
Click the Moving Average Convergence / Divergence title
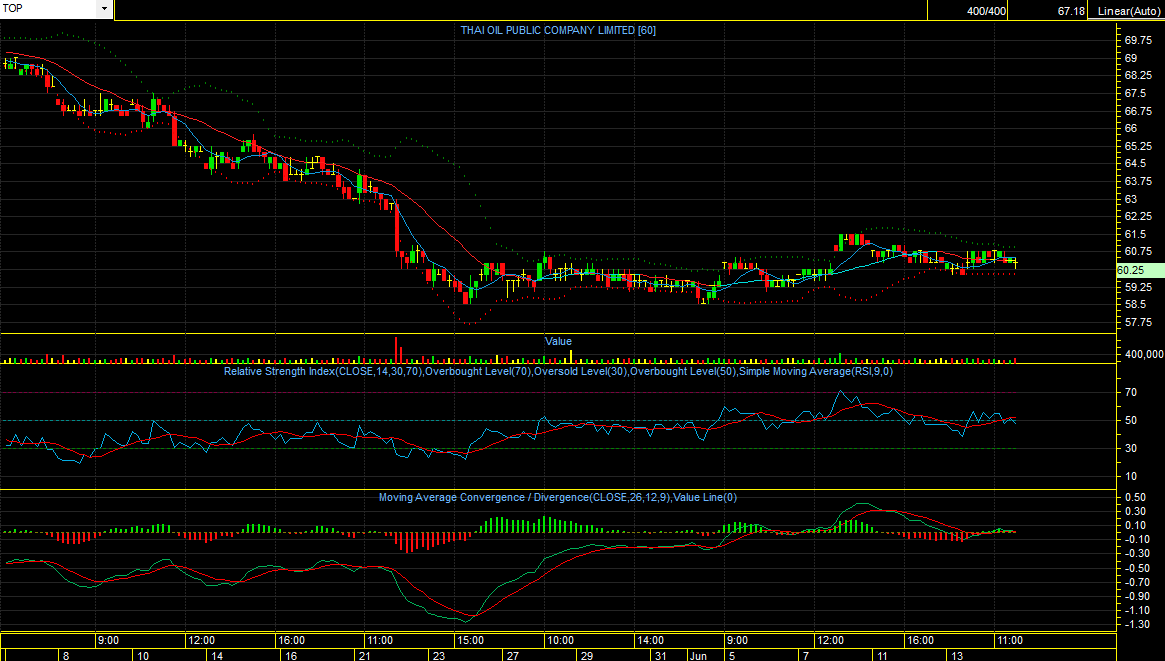(x=558, y=498)
